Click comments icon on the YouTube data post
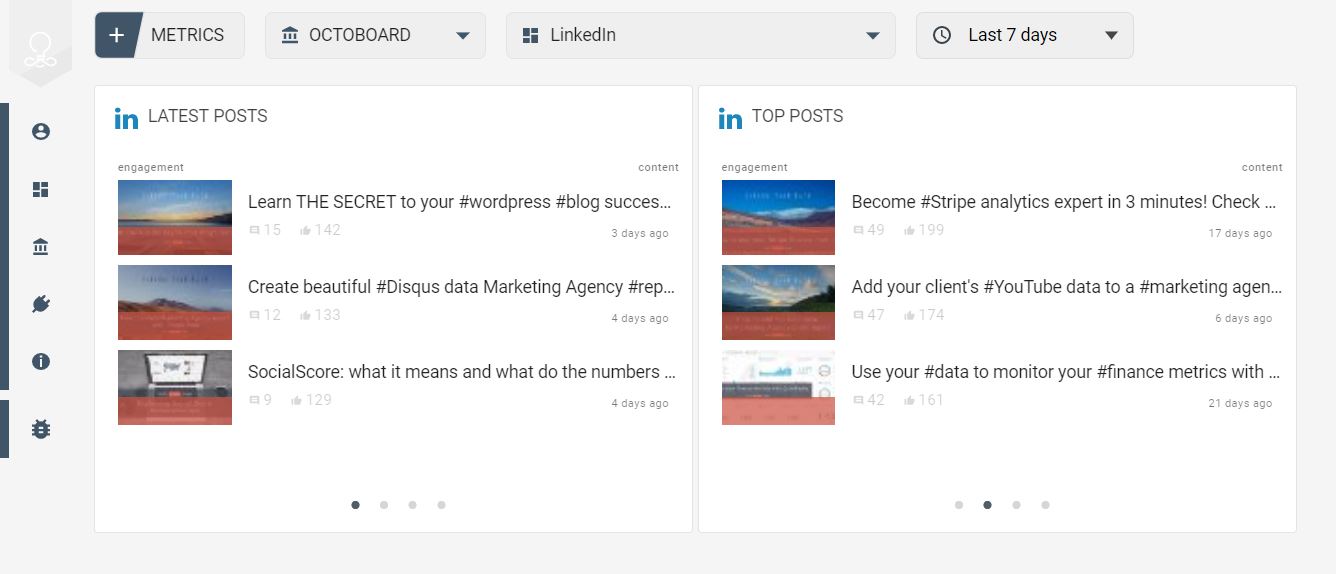The height and width of the screenshot is (574, 1336). [858, 315]
